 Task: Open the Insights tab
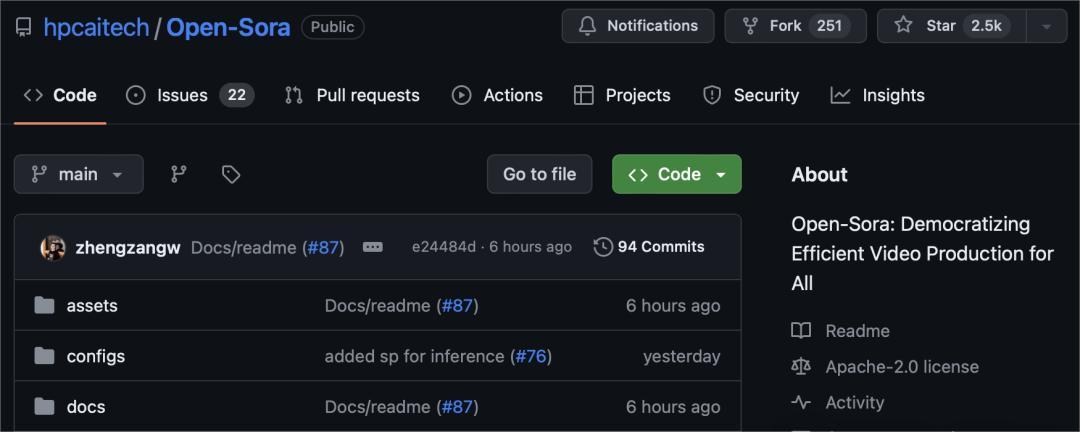pyautogui.click(x=877, y=95)
